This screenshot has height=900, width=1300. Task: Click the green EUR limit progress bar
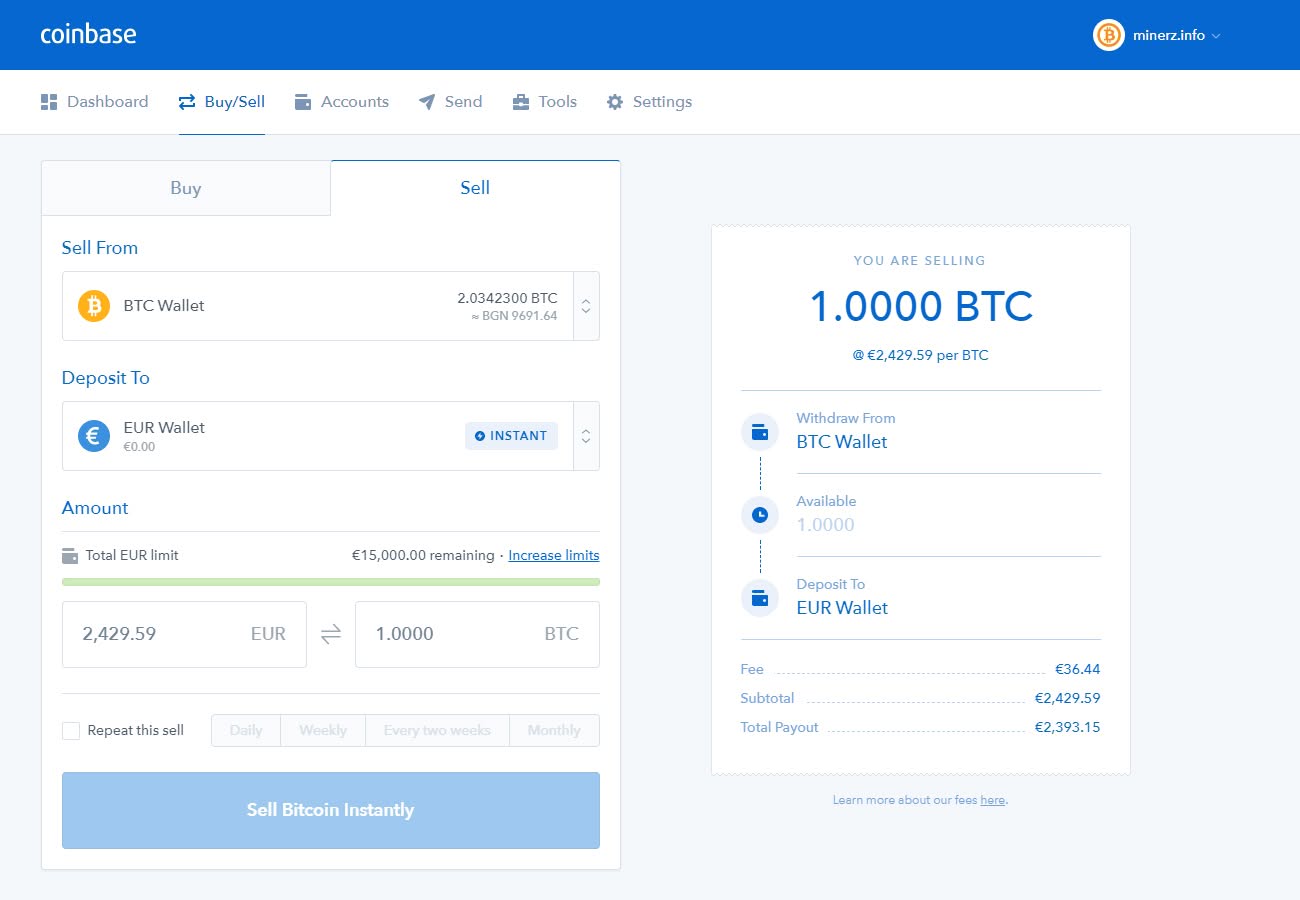coord(331,581)
